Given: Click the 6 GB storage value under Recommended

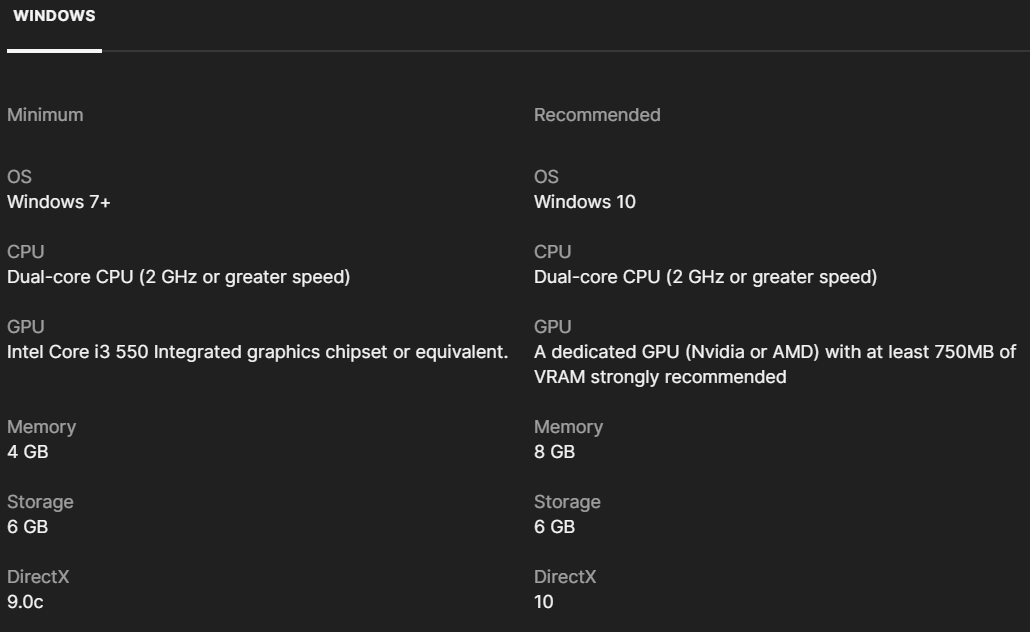Looking at the screenshot, I should [x=555, y=527].
